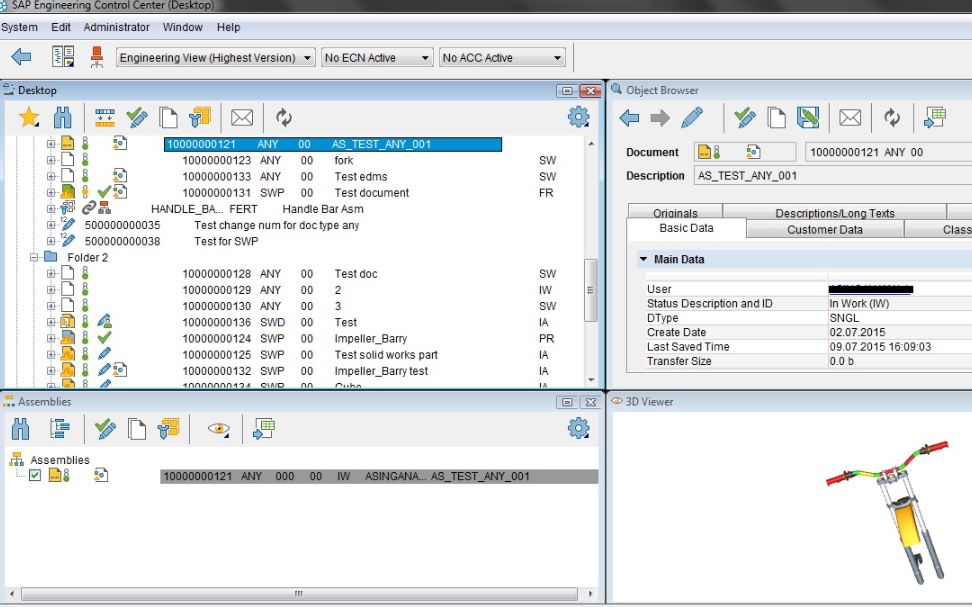Open search binoculars in Desktop panel
Image resolution: width=972 pixels, height=607 pixels.
tap(63, 117)
